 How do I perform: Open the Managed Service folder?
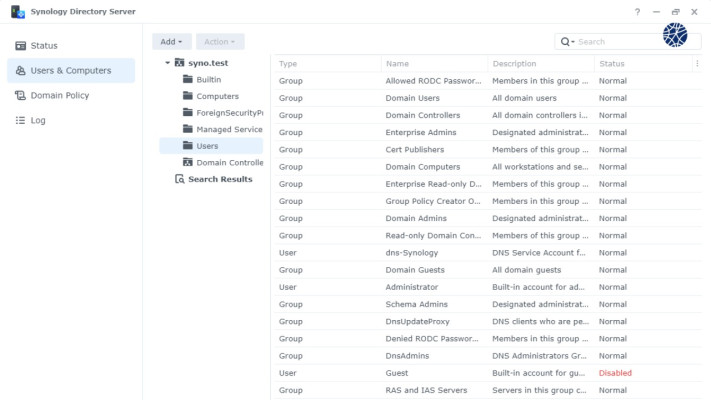tap(229, 130)
